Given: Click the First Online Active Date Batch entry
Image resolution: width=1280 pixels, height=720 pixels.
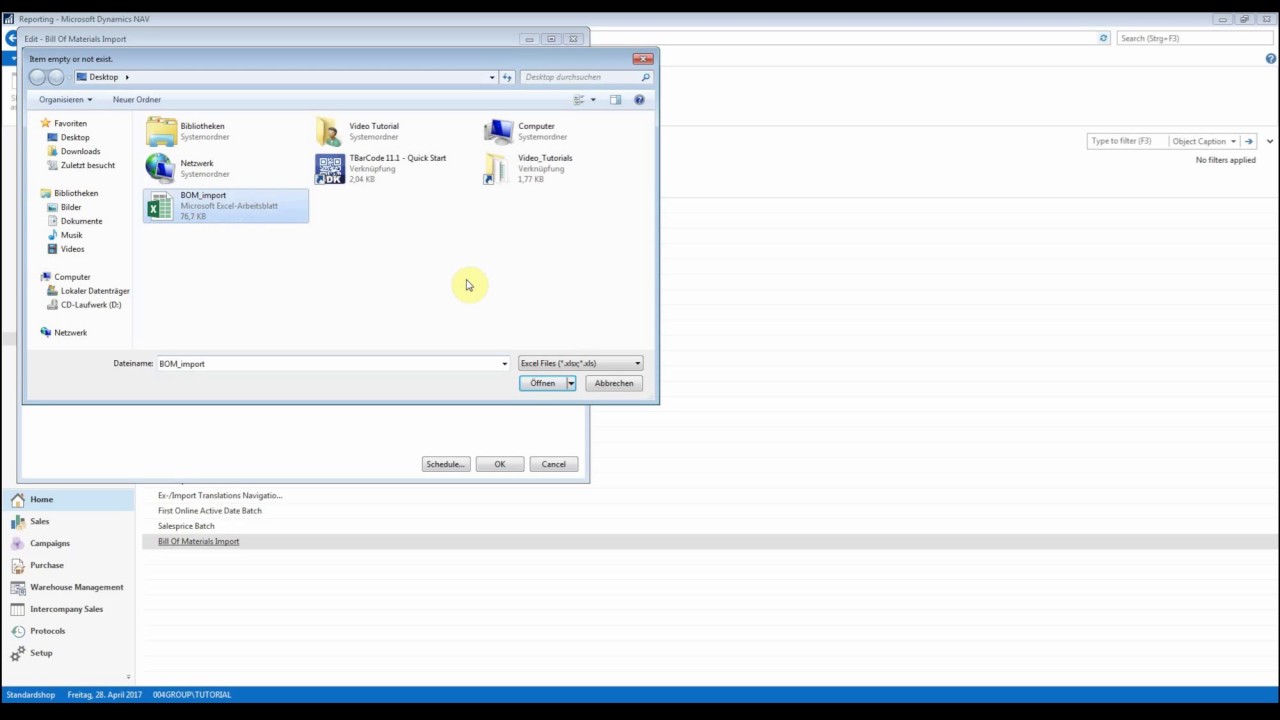Looking at the screenshot, I should tap(210, 511).
